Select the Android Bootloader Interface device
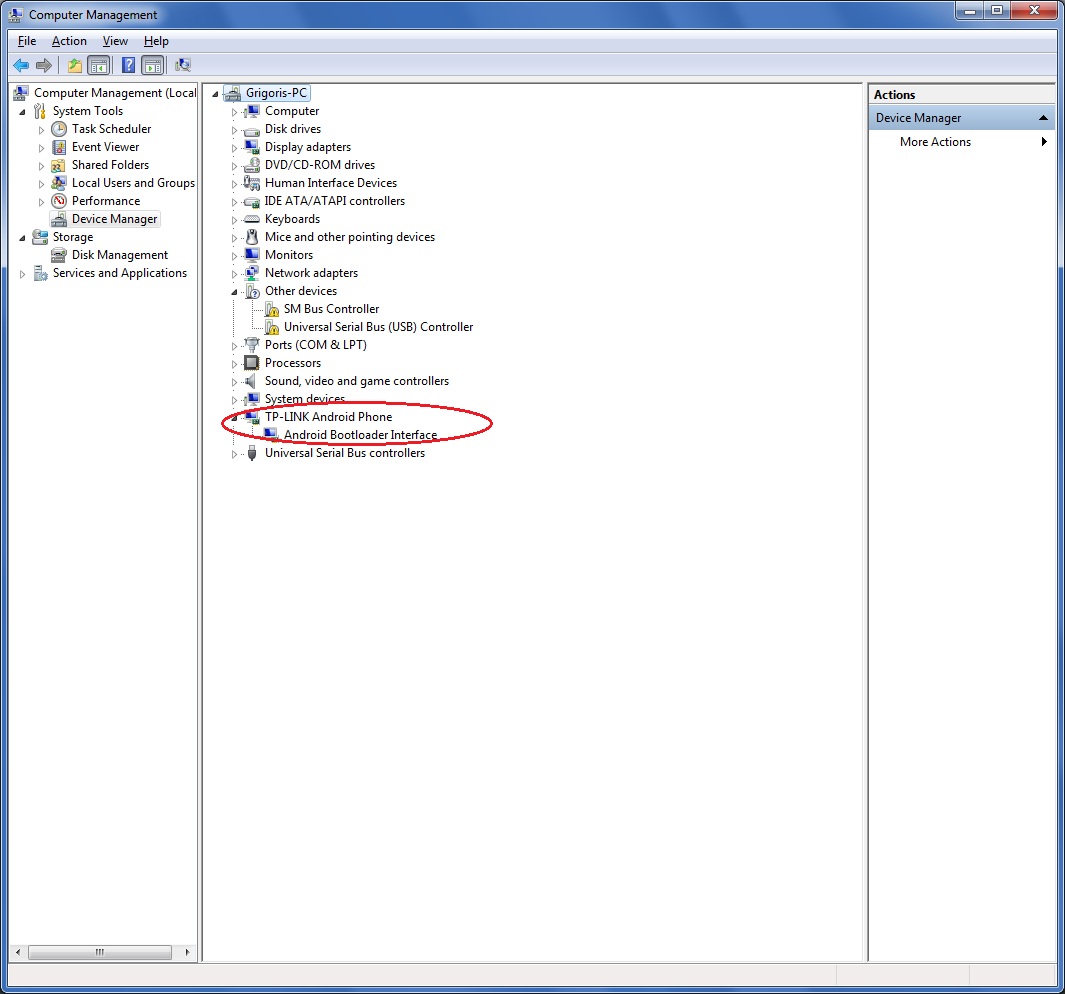Viewport: 1065px width, 994px height. (x=360, y=435)
